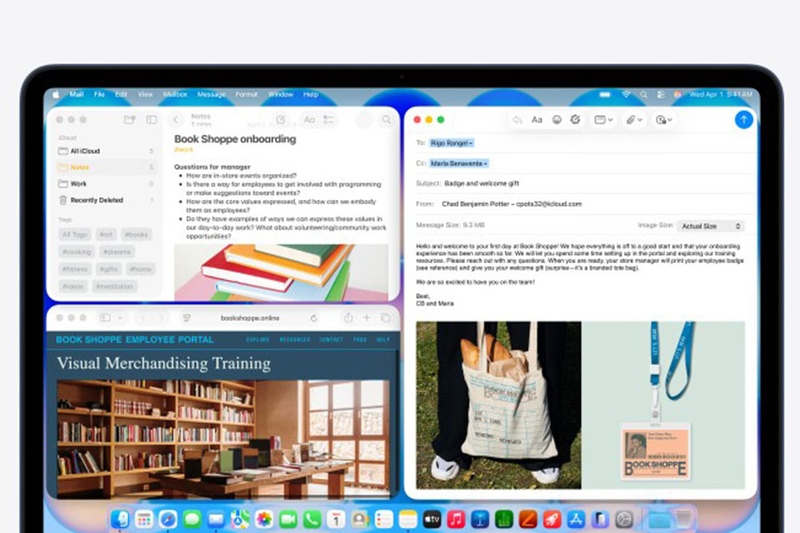
Task: Open the Format menu
Action: click(x=246, y=94)
